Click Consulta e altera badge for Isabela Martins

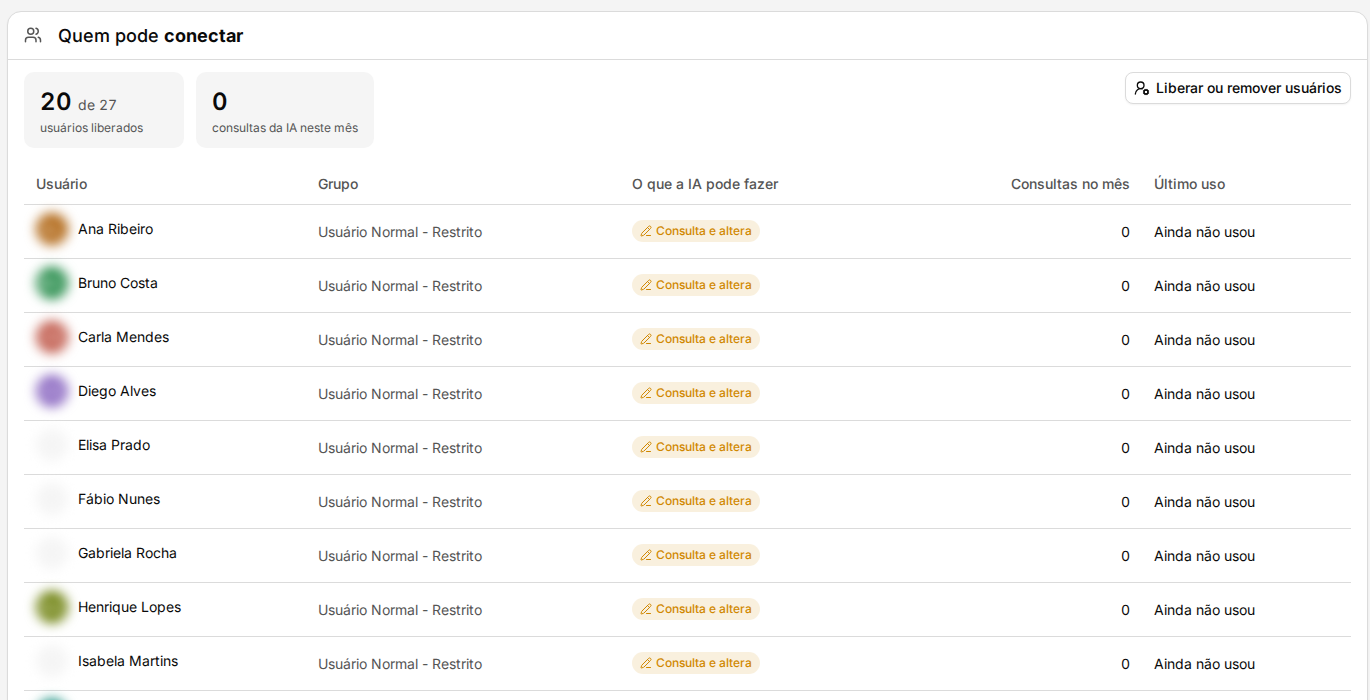[696, 663]
